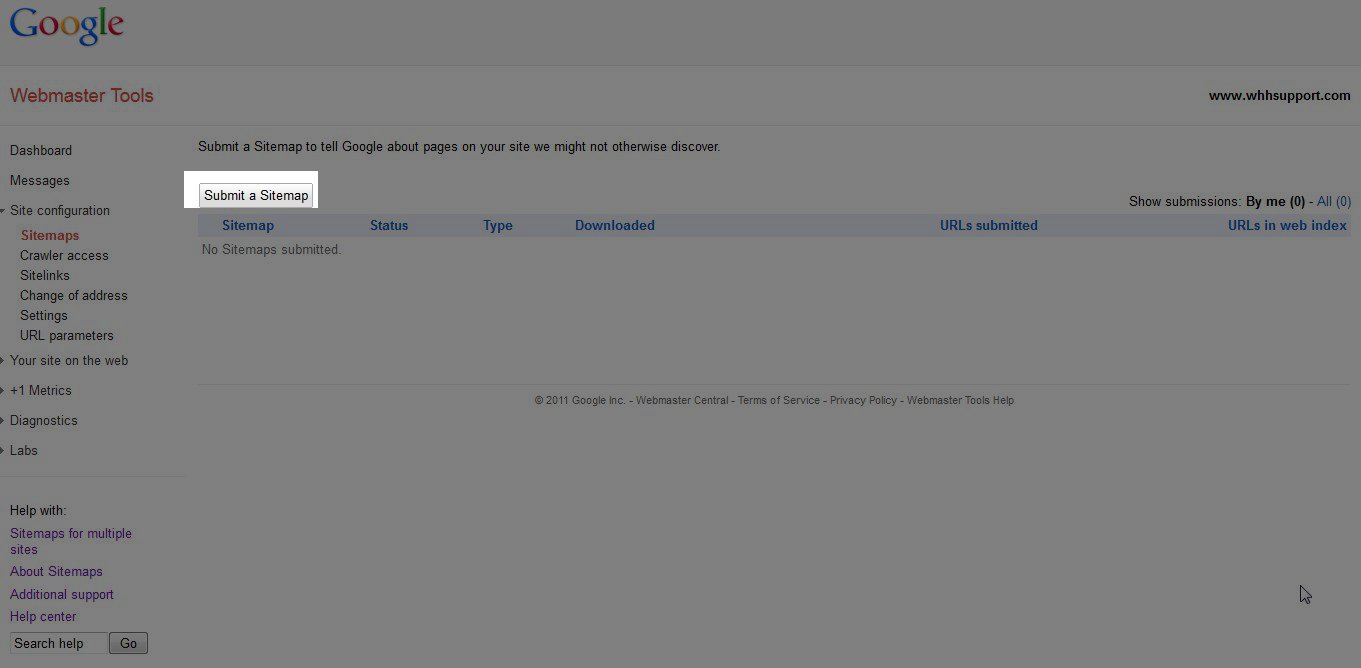This screenshot has width=1361, height=668.
Task: Open the Dashboard page
Action: click(x=41, y=151)
